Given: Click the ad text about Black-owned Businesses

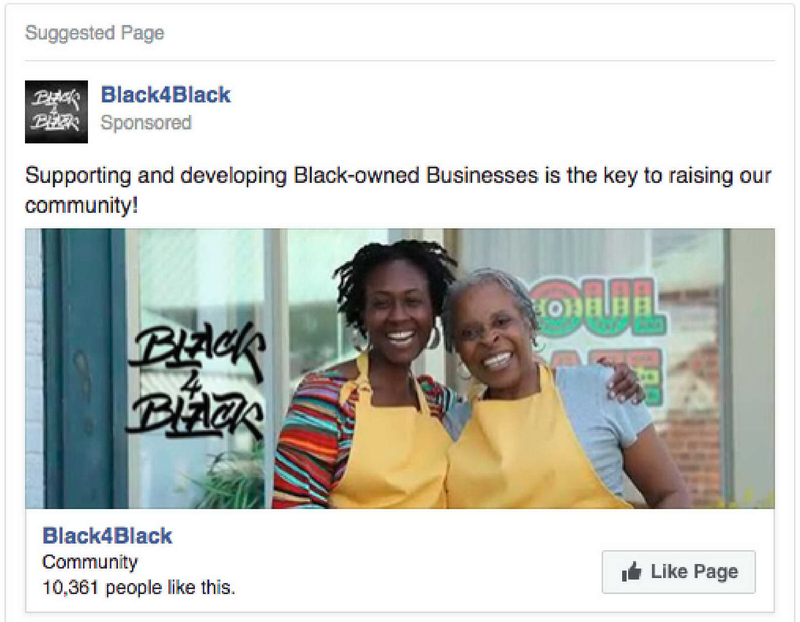Looking at the screenshot, I should (x=398, y=190).
